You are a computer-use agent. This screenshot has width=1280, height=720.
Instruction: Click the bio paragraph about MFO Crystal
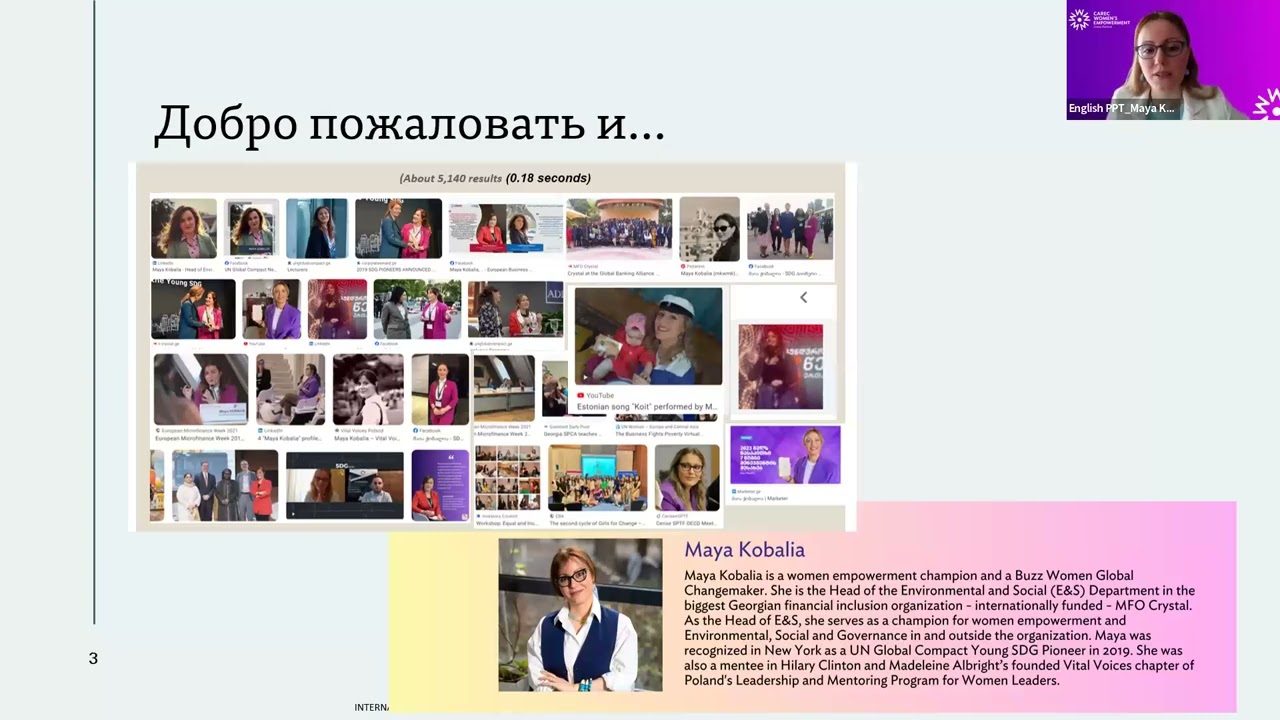(x=940, y=628)
